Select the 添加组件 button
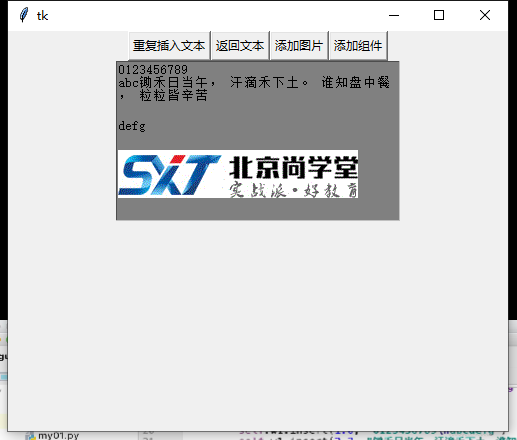Viewport: 517px width, 440px height. (x=358, y=46)
